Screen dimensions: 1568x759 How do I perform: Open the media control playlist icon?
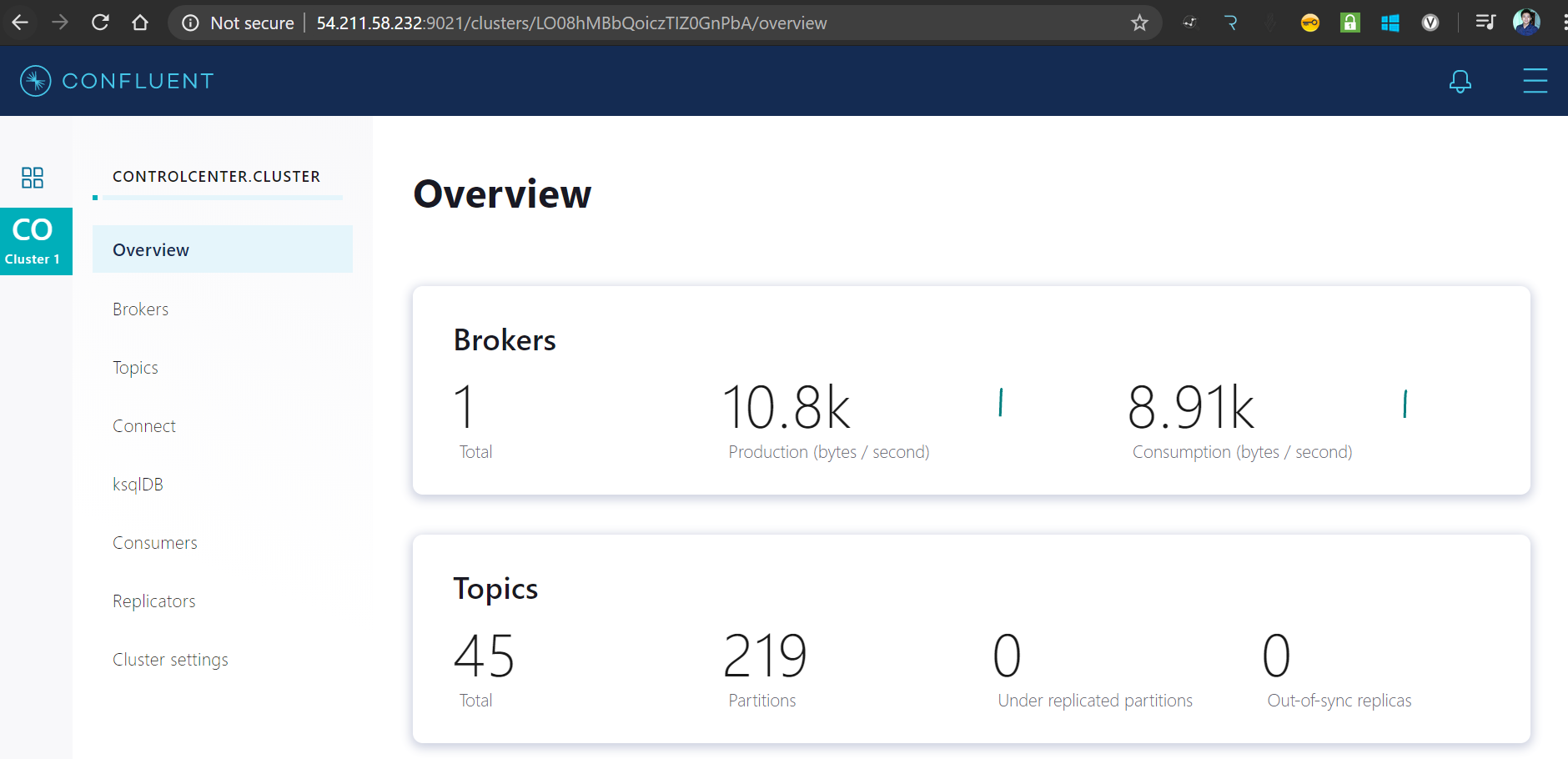pyautogui.click(x=1485, y=23)
